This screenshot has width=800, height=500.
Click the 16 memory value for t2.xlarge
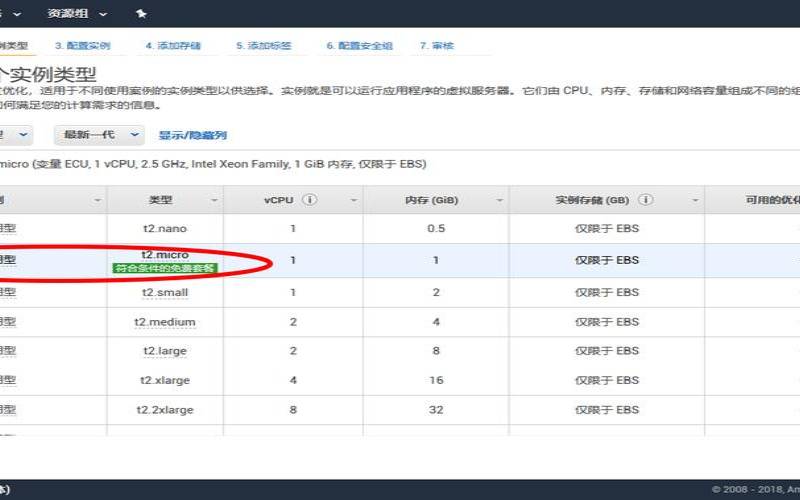click(x=436, y=380)
